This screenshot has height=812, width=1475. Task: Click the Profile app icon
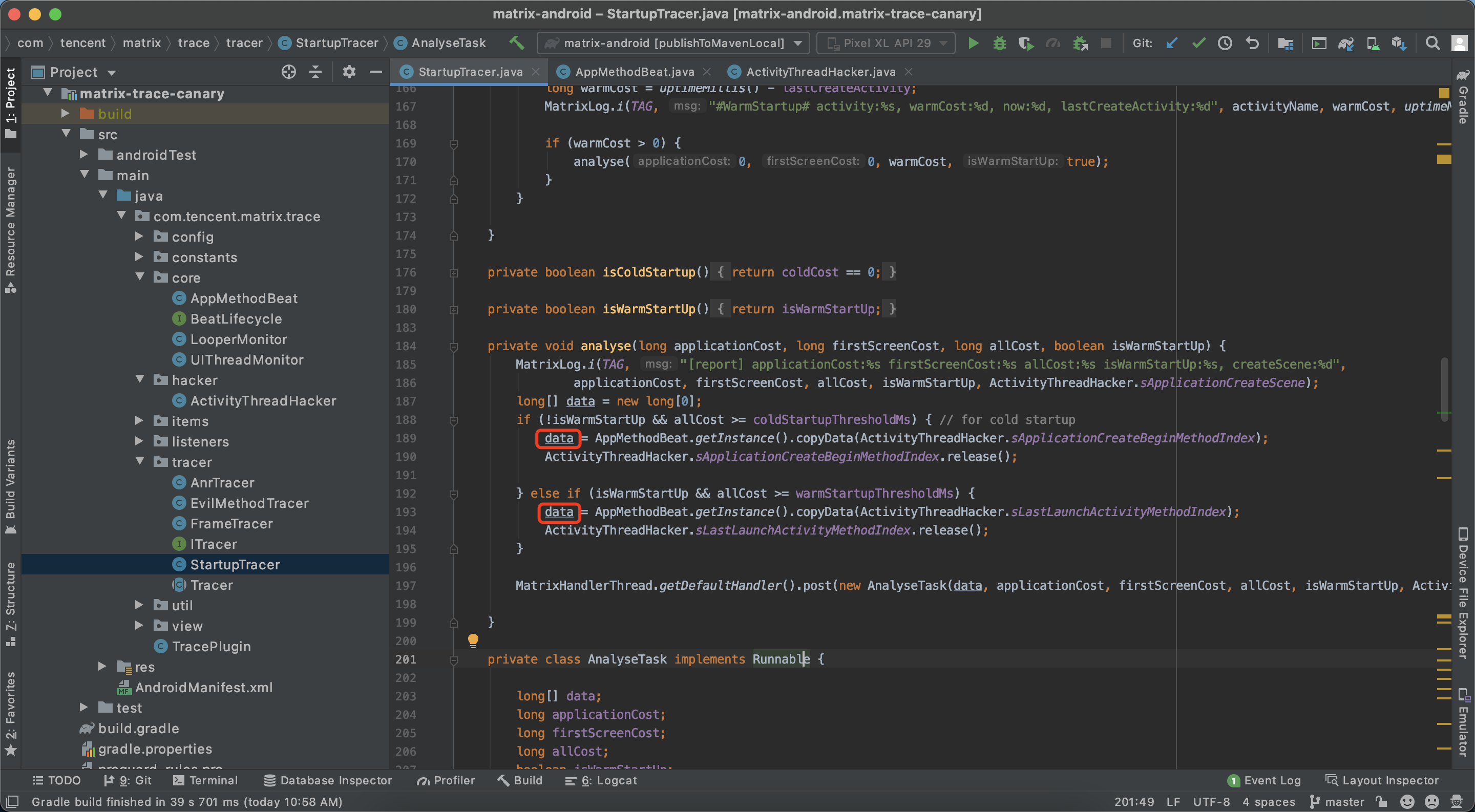click(x=1052, y=43)
